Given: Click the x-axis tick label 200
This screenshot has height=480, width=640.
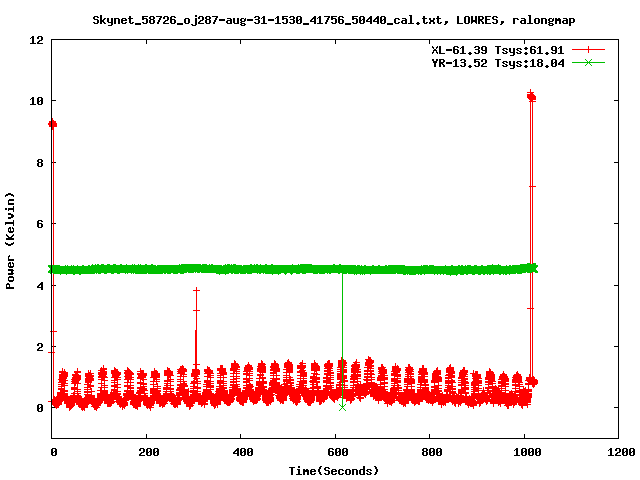Looking at the screenshot, I should tap(149, 452).
